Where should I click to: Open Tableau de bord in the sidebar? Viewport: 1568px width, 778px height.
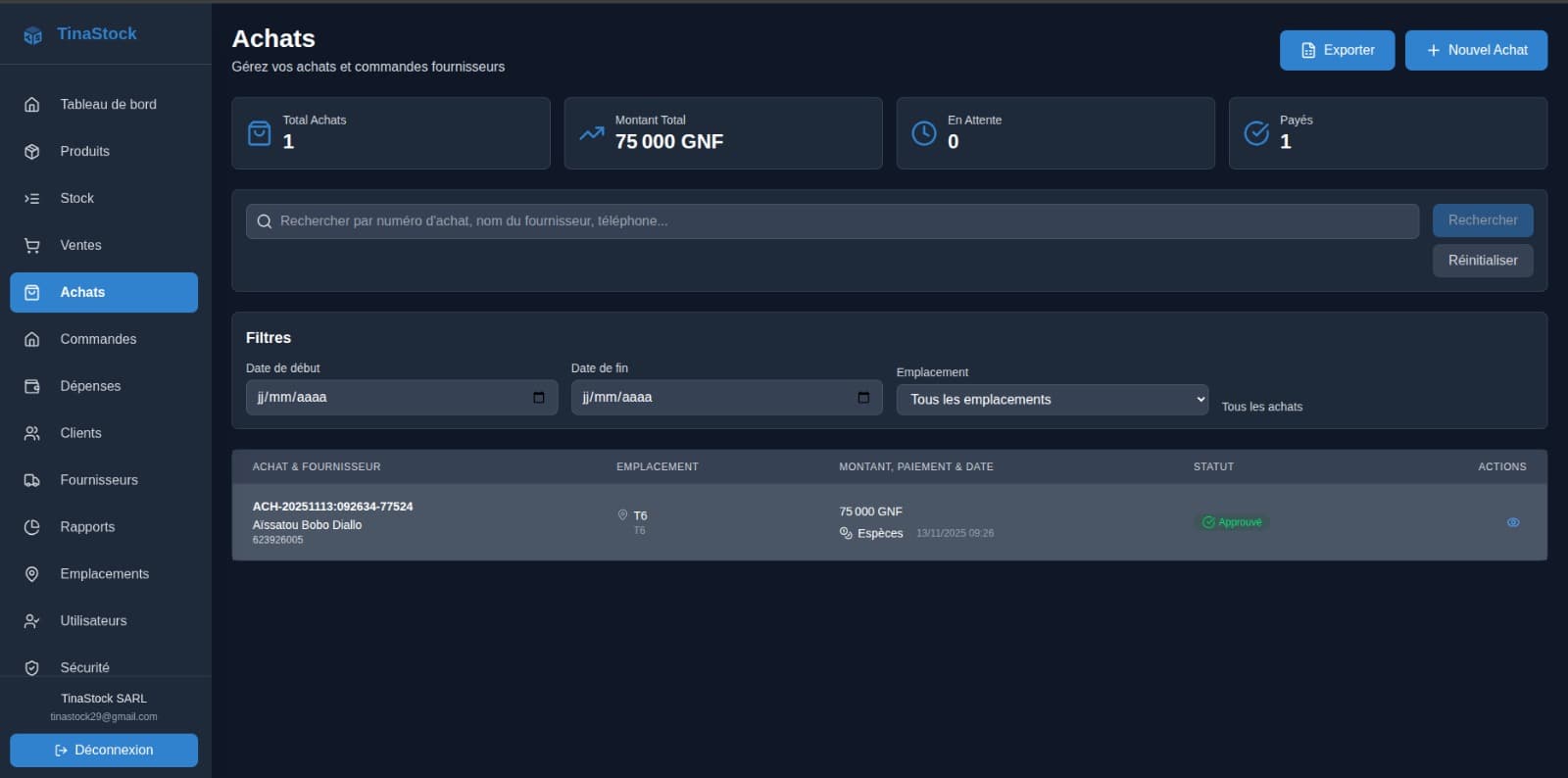tap(104, 104)
